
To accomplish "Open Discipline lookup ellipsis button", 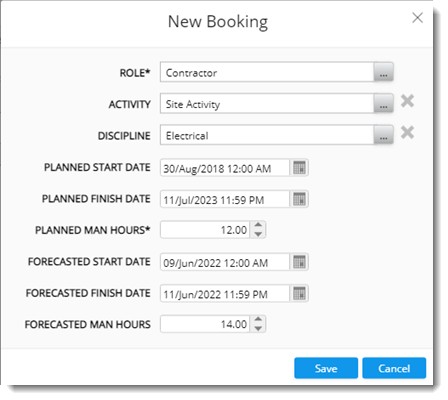I will pyautogui.click(x=384, y=135).
